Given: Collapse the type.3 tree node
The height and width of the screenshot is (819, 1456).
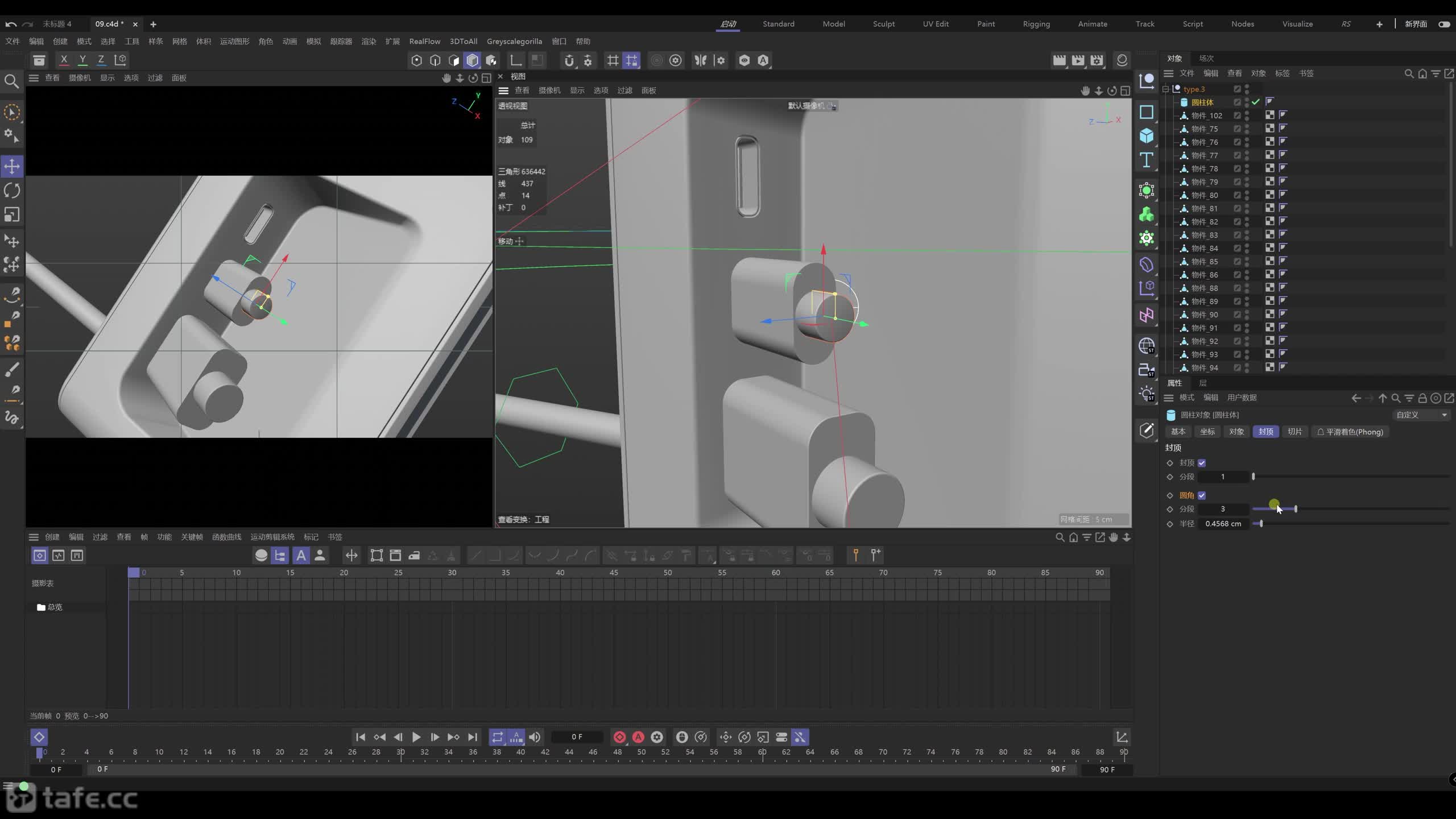Looking at the screenshot, I should point(1165,89).
